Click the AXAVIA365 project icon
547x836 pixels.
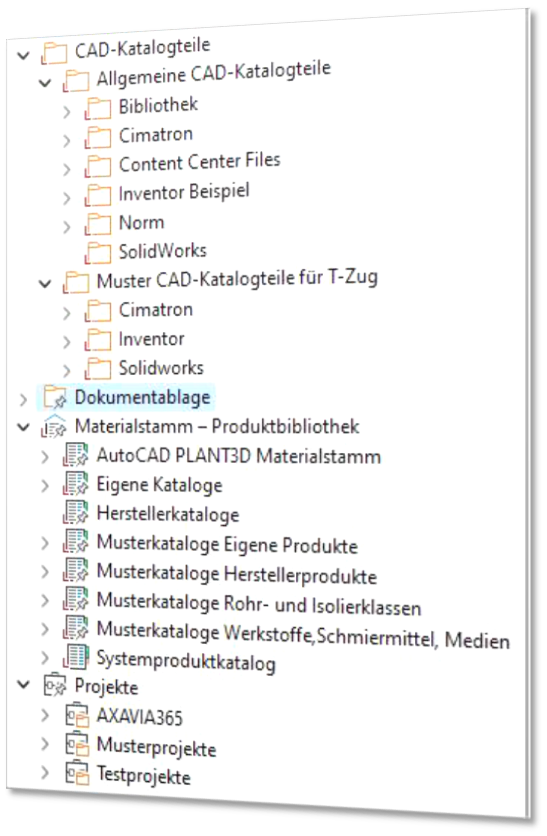point(77,716)
